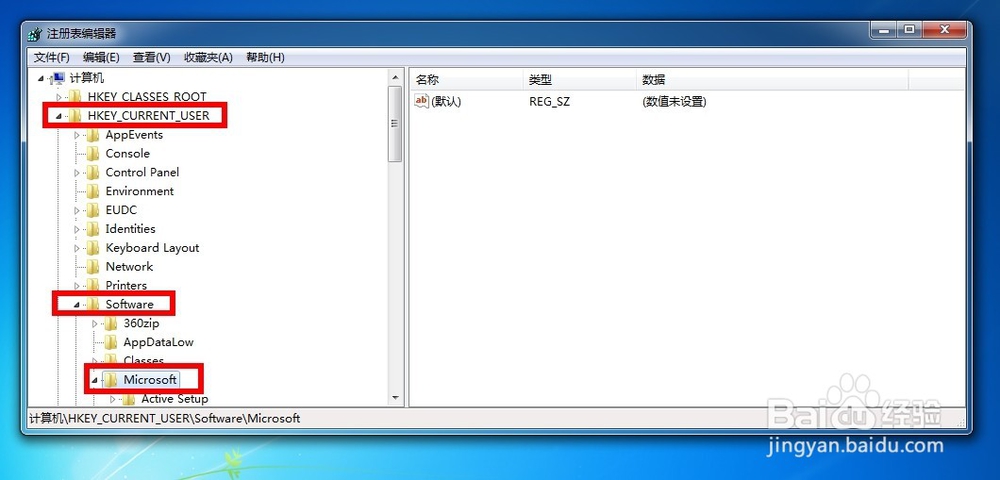This screenshot has height=480, width=1000.
Task: Select the HKEY_CLASSES_ROOT key label
Action: 147,97
